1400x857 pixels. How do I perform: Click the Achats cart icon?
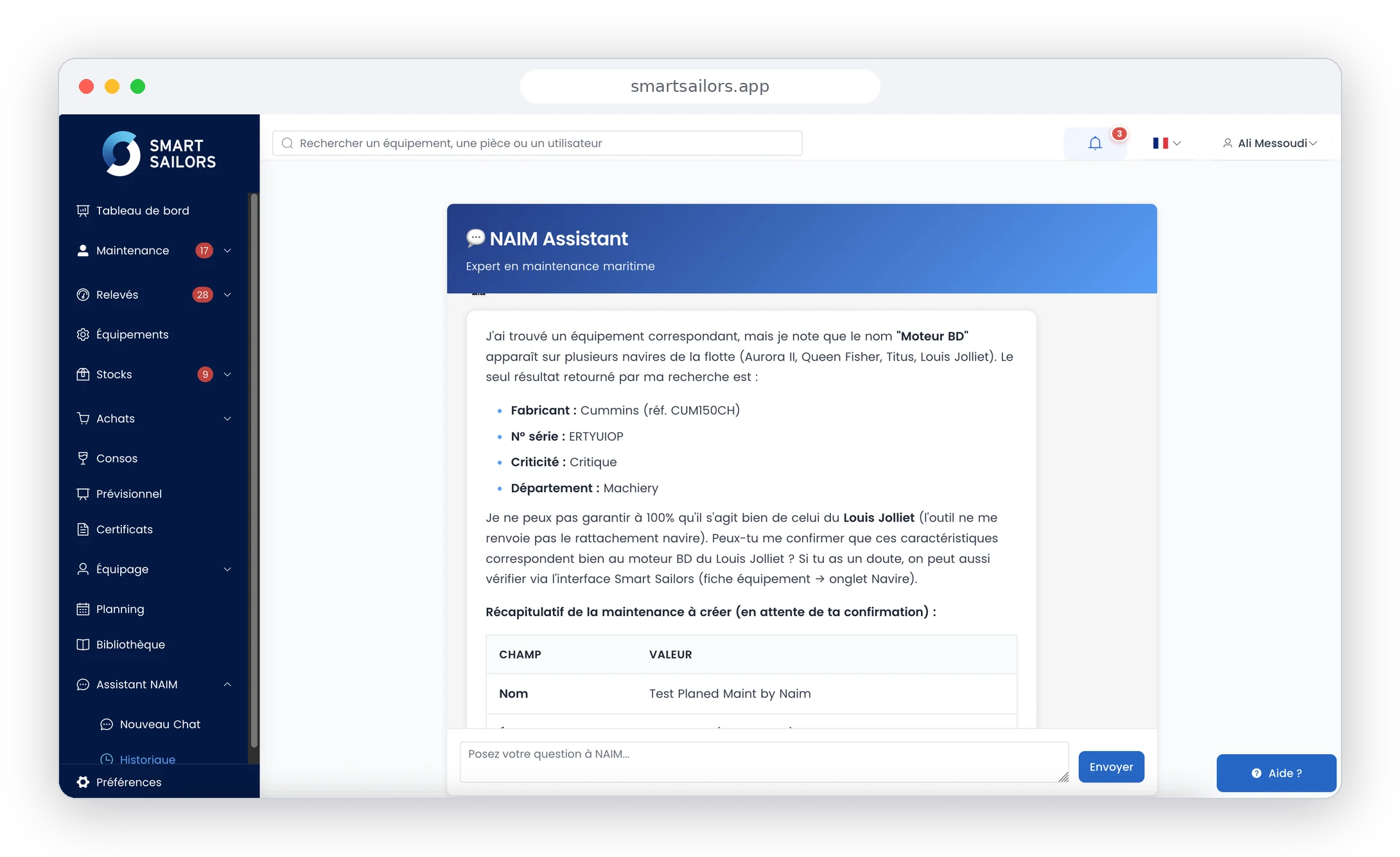(x=83, y=419)
